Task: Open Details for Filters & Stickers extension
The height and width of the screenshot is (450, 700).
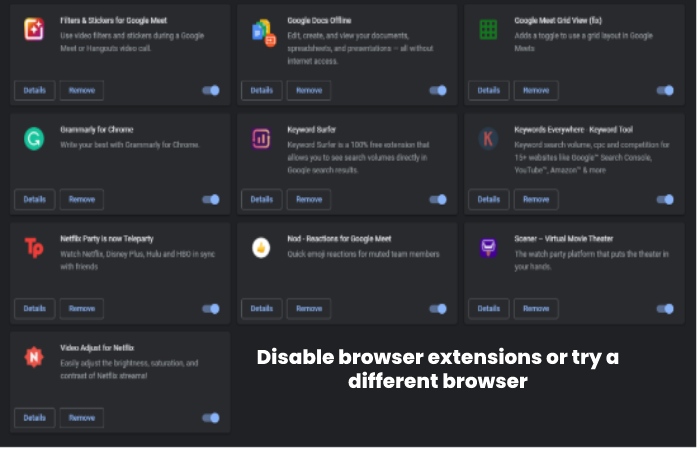Action: [x=35, y=91]
